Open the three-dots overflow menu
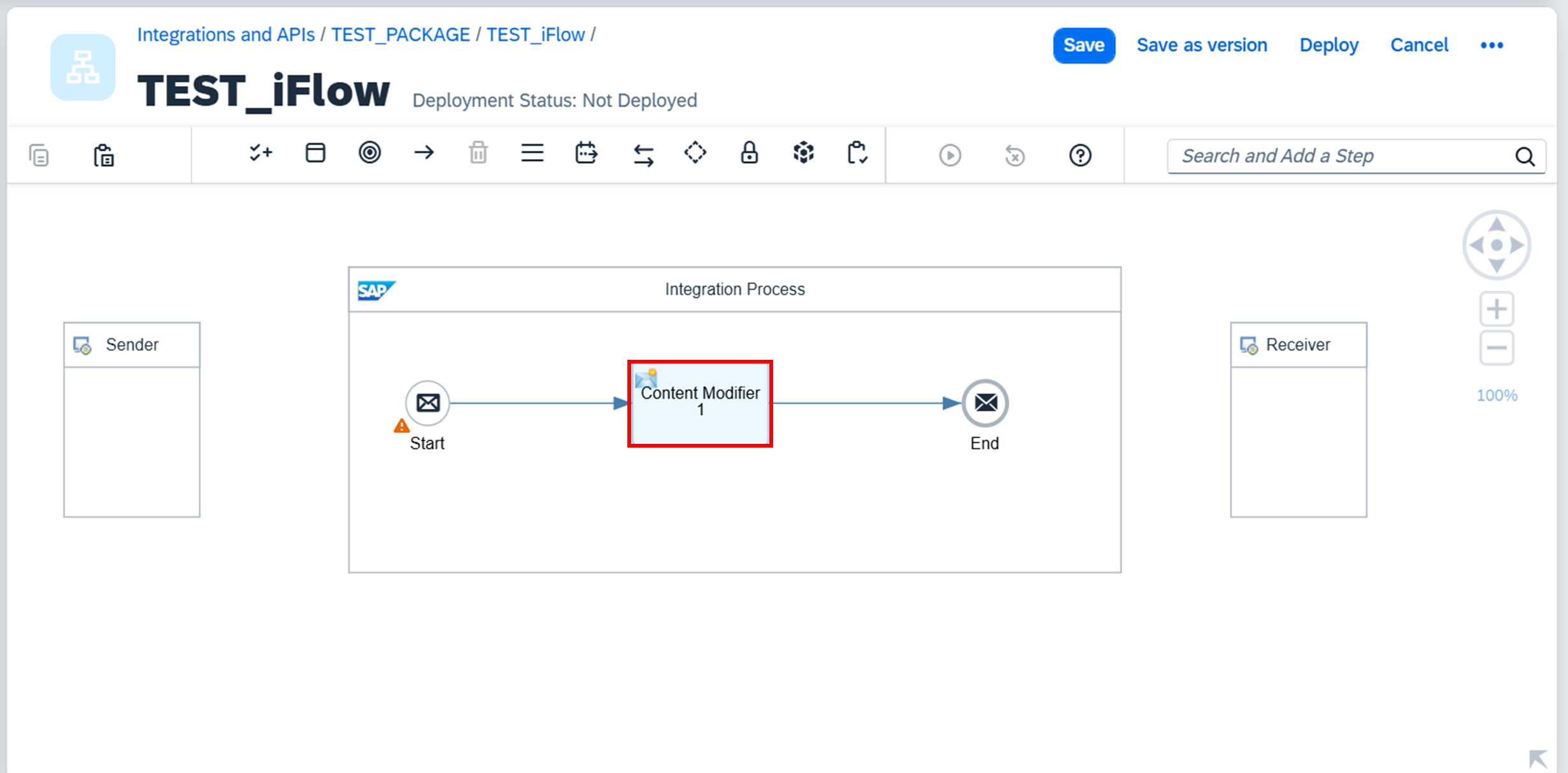The width and height of the screenshot is (1568, 773). [x=1492, y=45]
